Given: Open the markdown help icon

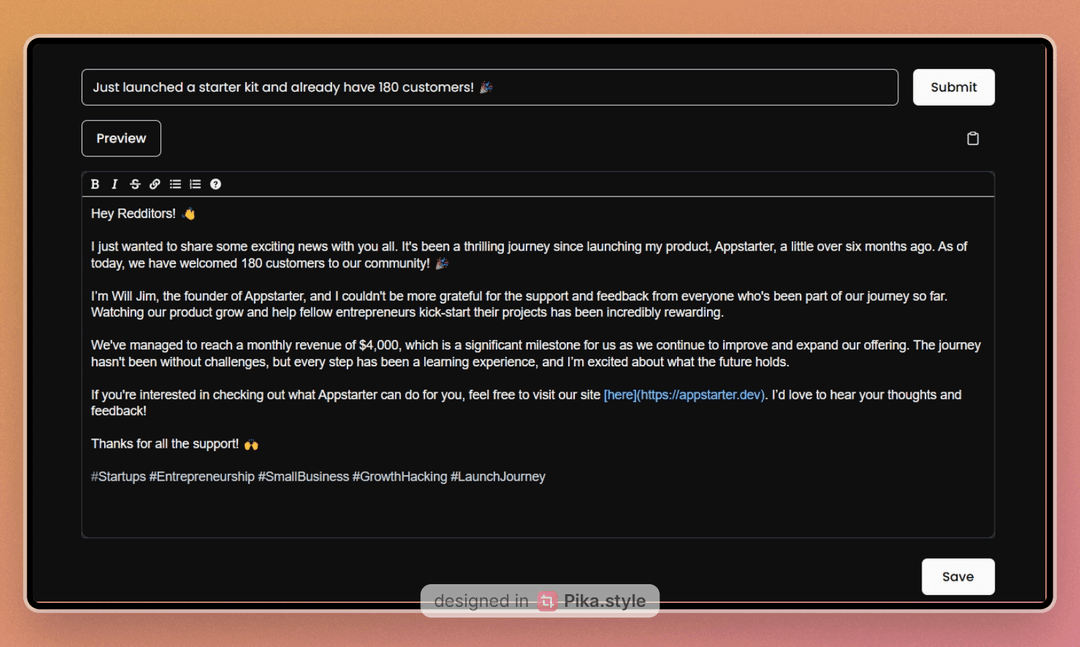Looking at the screenshot, I should [x=216, y=184].
